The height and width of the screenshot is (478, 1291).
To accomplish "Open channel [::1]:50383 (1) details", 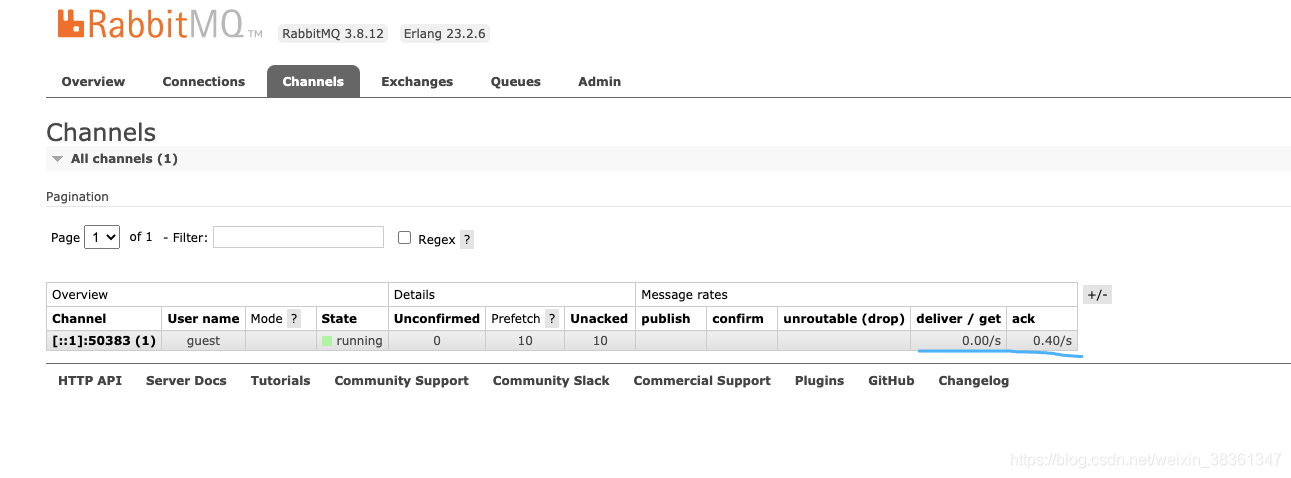I will (x=104, y=341).
